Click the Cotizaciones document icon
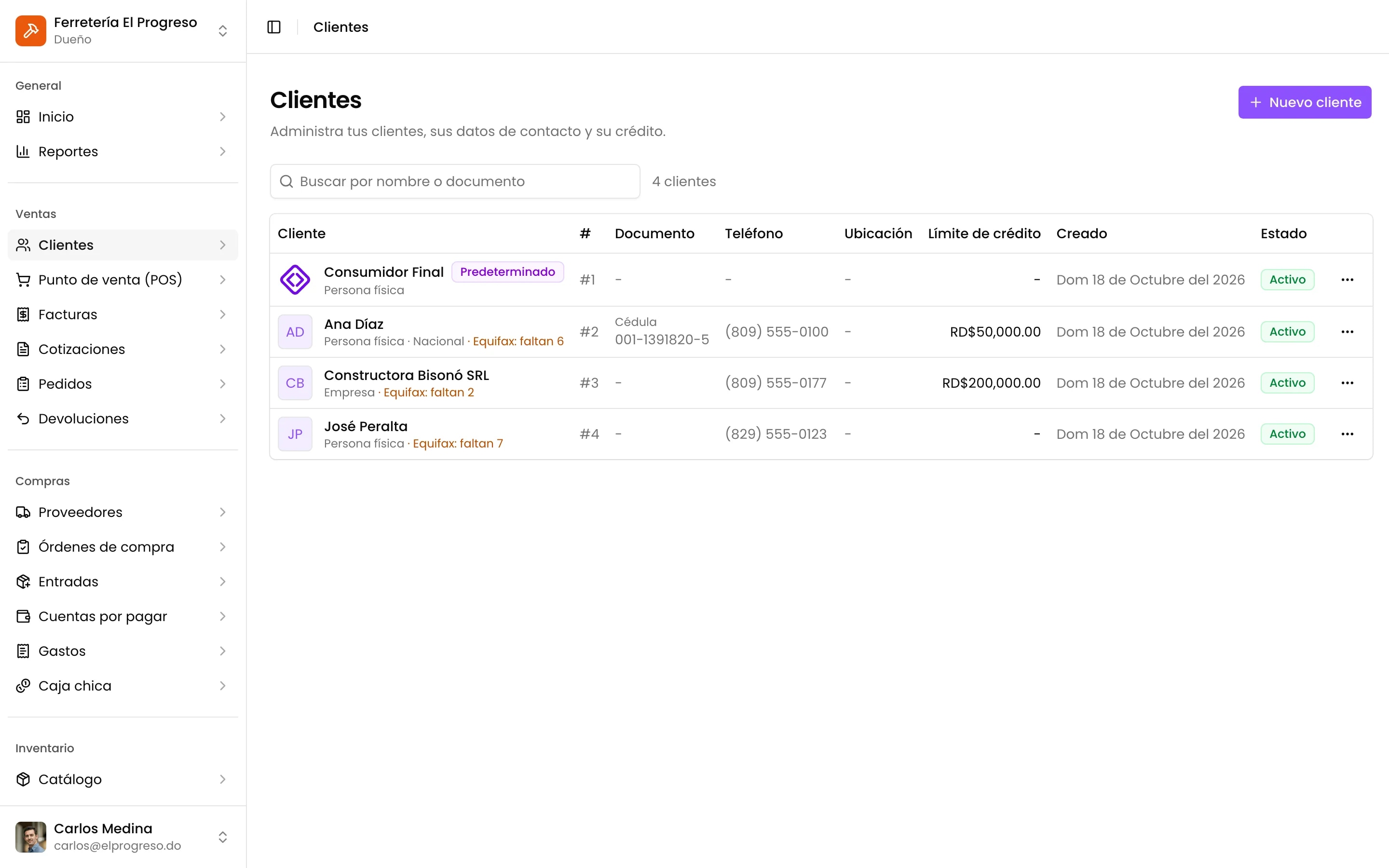This screenshot has height=868, width=1389. 23,349
